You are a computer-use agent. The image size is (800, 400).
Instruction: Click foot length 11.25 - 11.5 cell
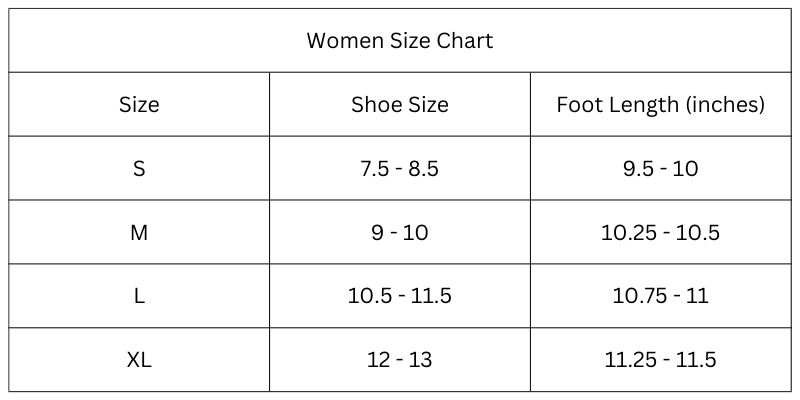pos(661,360)
